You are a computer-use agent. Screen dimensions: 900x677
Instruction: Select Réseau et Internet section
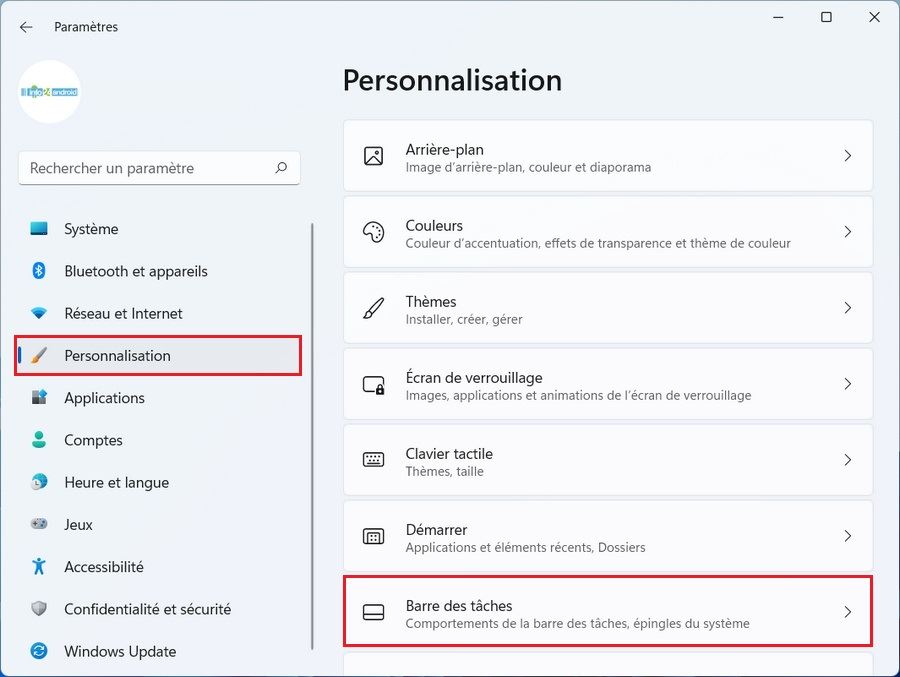(123, 313)
